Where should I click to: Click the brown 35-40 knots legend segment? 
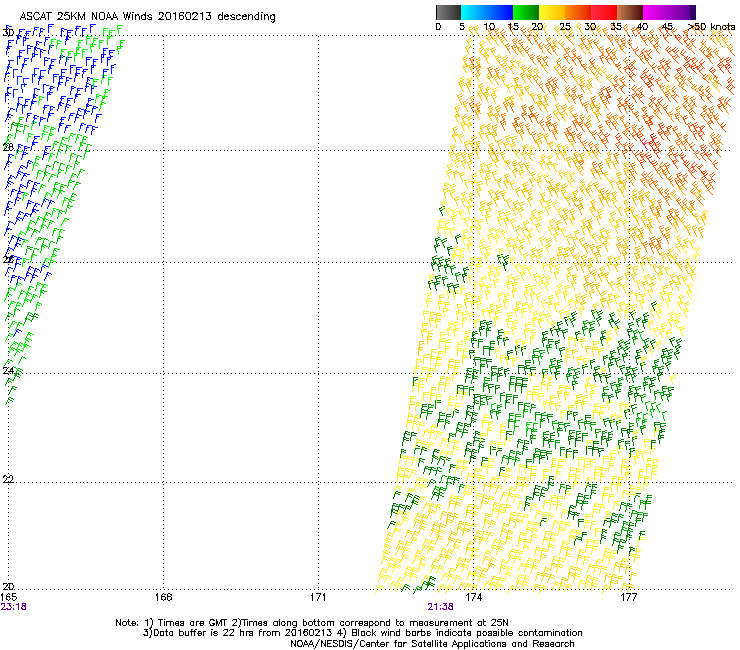point(630,12)
